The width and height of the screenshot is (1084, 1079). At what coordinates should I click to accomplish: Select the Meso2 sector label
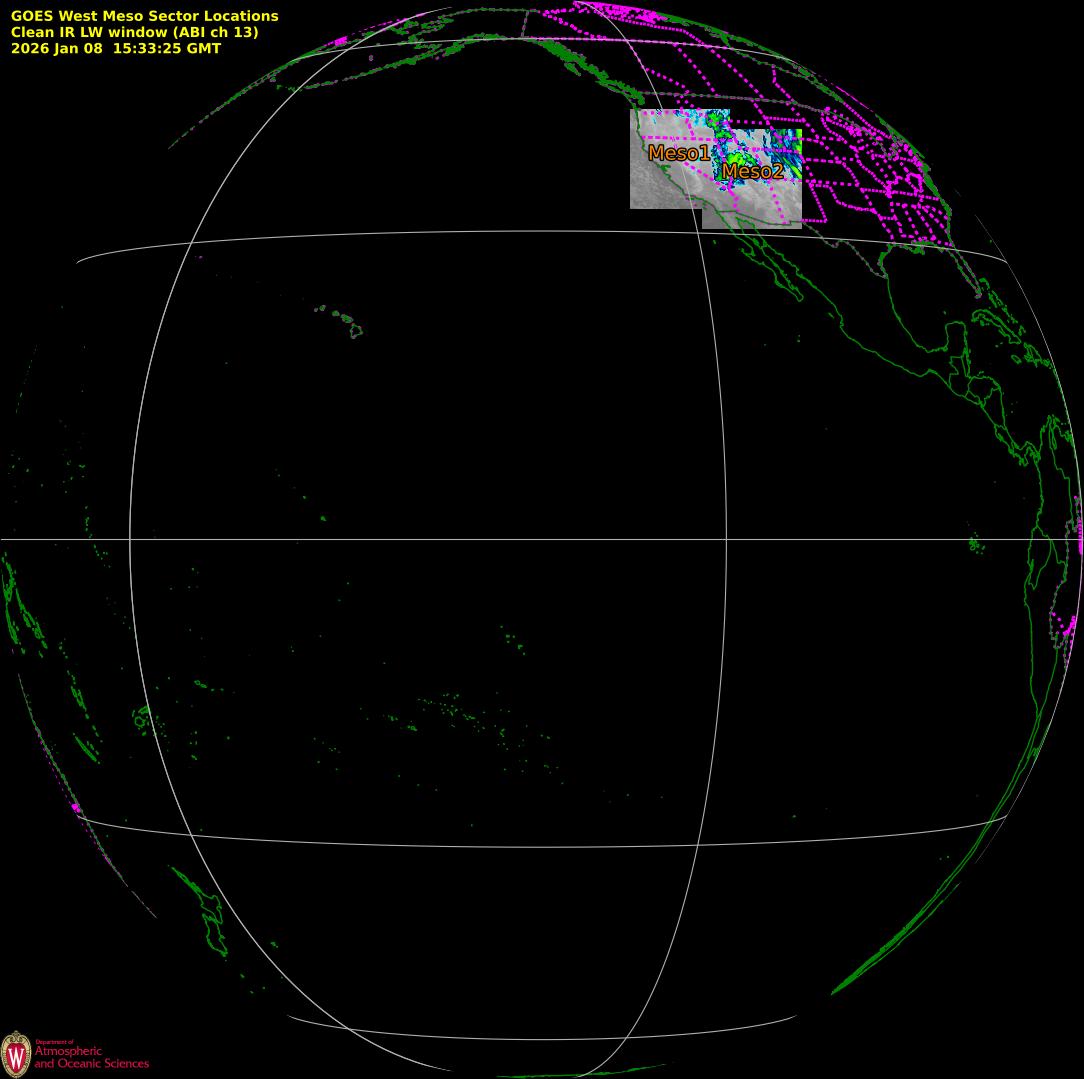pos(753,171)
